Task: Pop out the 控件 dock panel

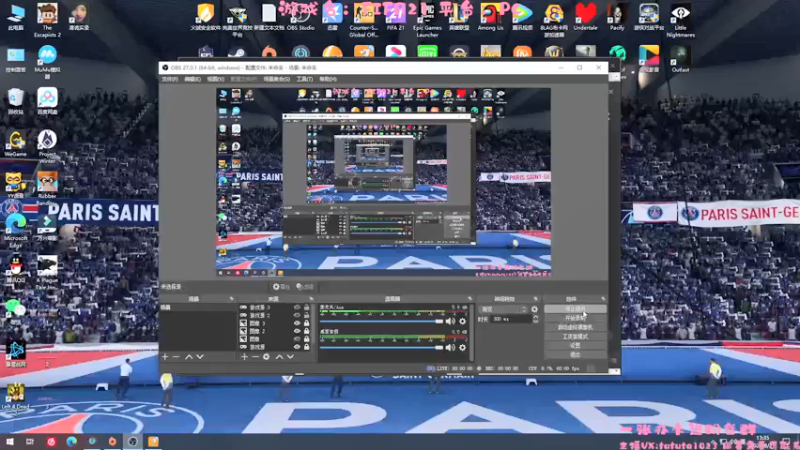Action: [x=603, y=299]
